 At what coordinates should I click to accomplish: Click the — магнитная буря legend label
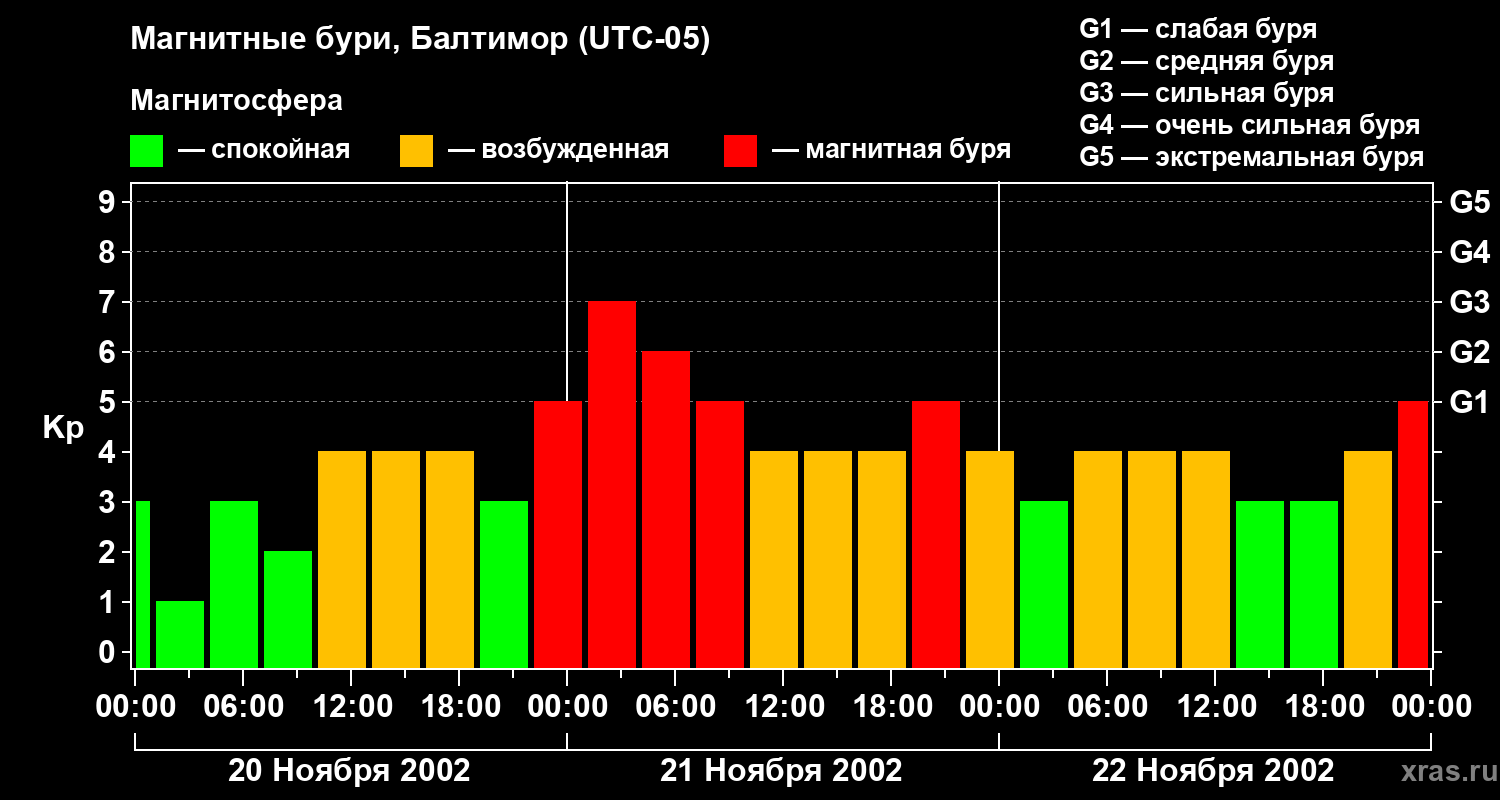[x=891, y=151]
